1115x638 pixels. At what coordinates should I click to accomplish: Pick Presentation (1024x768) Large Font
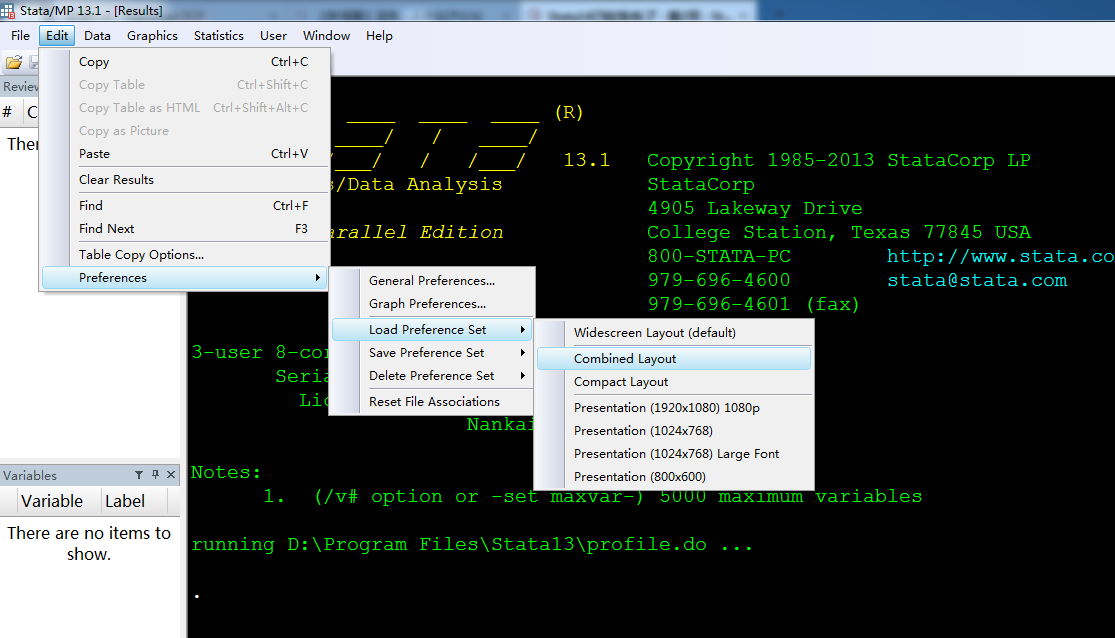click(x=676, y=454)
